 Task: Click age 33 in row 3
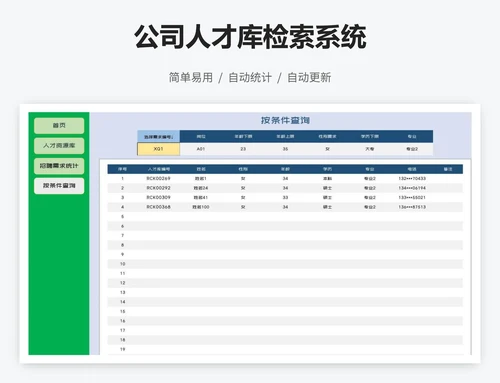285,197
